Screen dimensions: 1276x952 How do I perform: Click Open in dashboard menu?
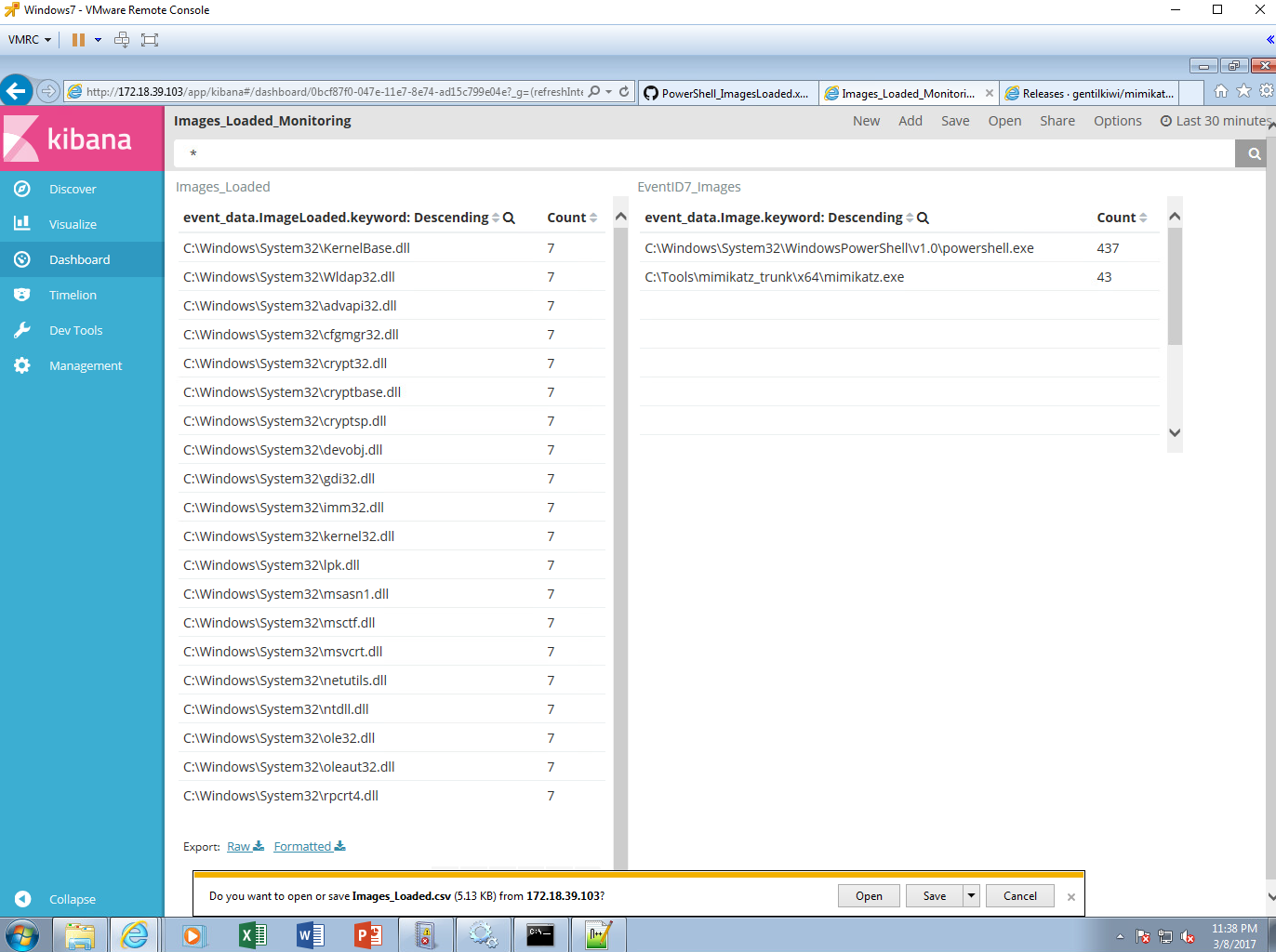pyautogui.click(x=1004, y=121)
